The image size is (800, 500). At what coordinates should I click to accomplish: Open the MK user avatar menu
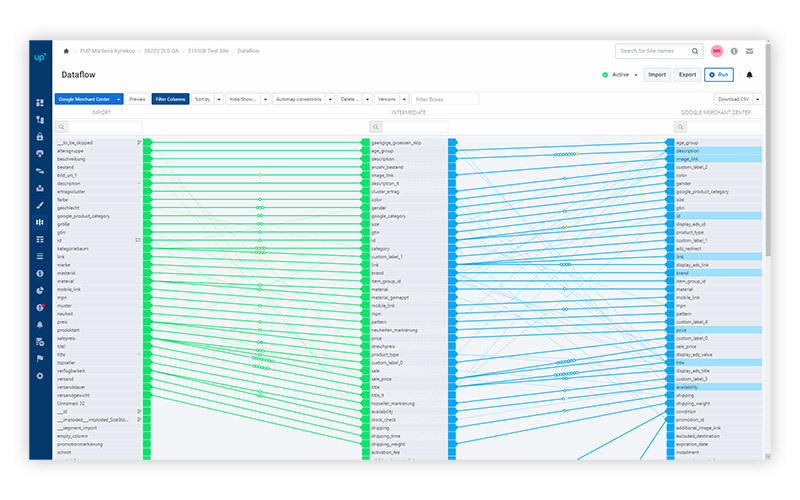point(717,51)
